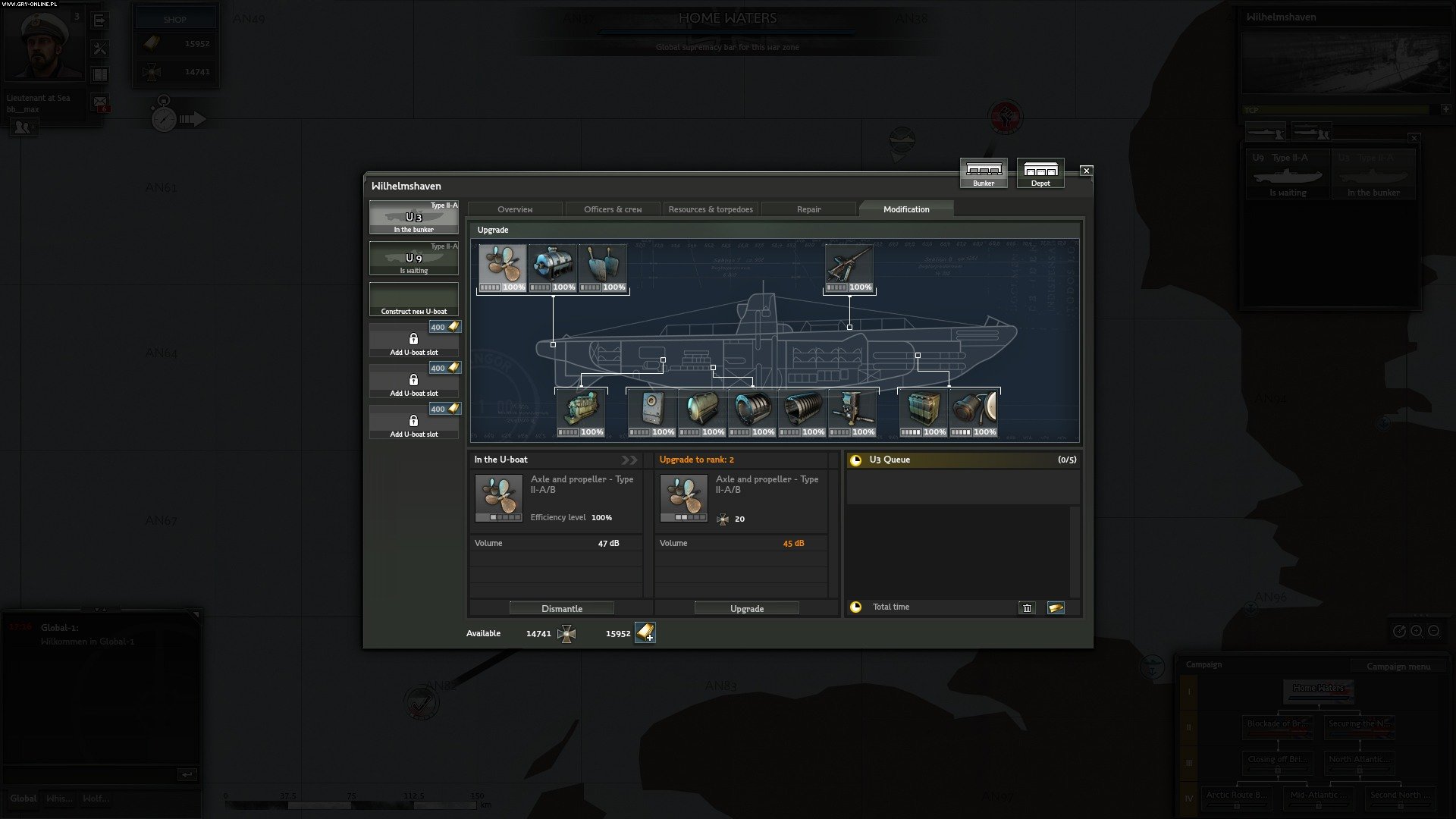The height and width of the screenshot is (819, 1456).
Task: Click the U3 queue scrollbar
Action: (x=1074, y=551)
